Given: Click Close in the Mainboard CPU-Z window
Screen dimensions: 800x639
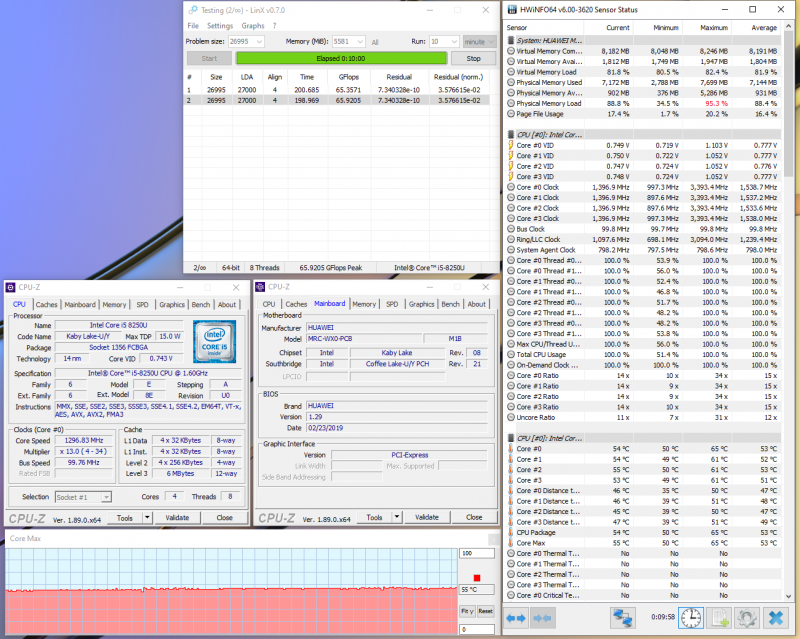Looking at the screenshot, I should (474, 517).
